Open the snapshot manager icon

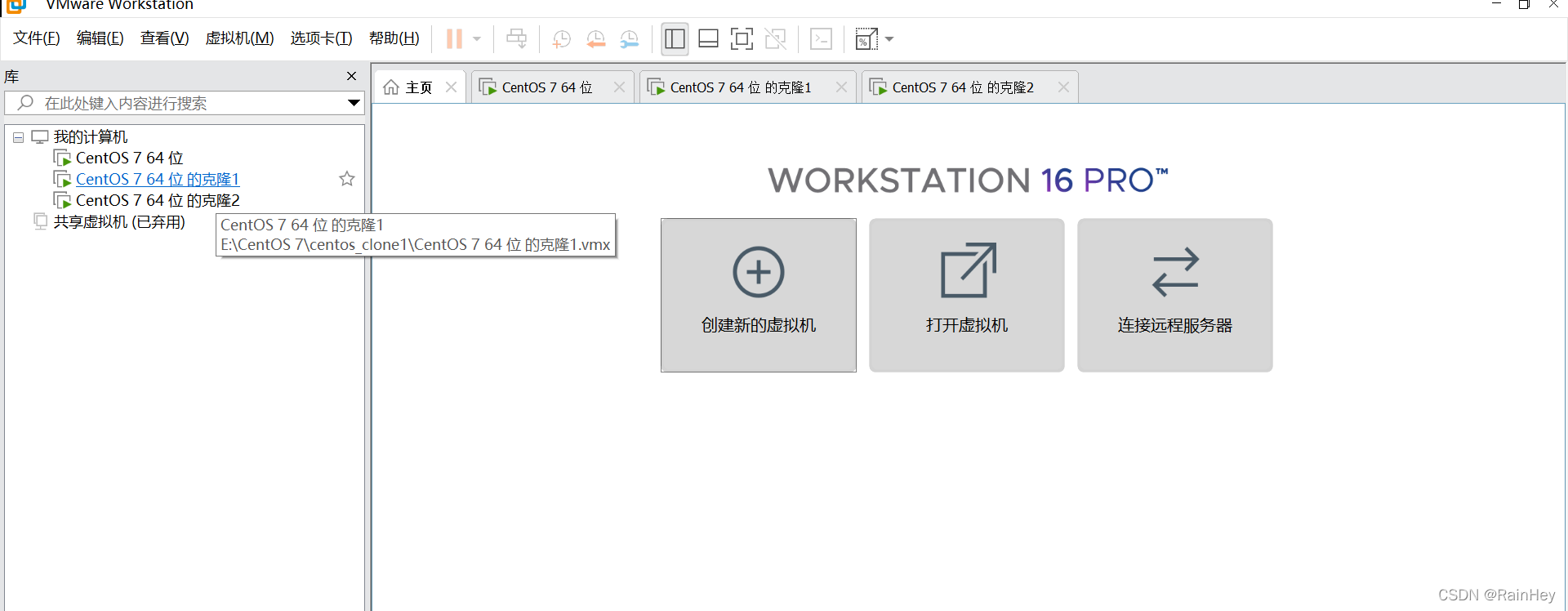click(x=629, y=38)
